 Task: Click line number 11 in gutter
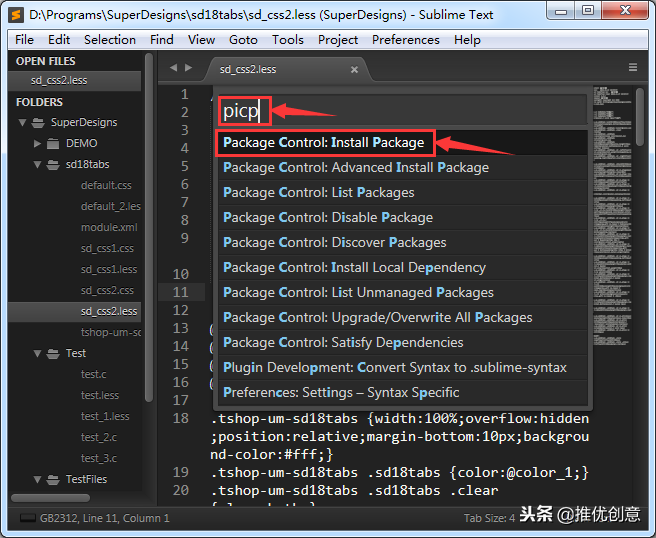[180, 292]
